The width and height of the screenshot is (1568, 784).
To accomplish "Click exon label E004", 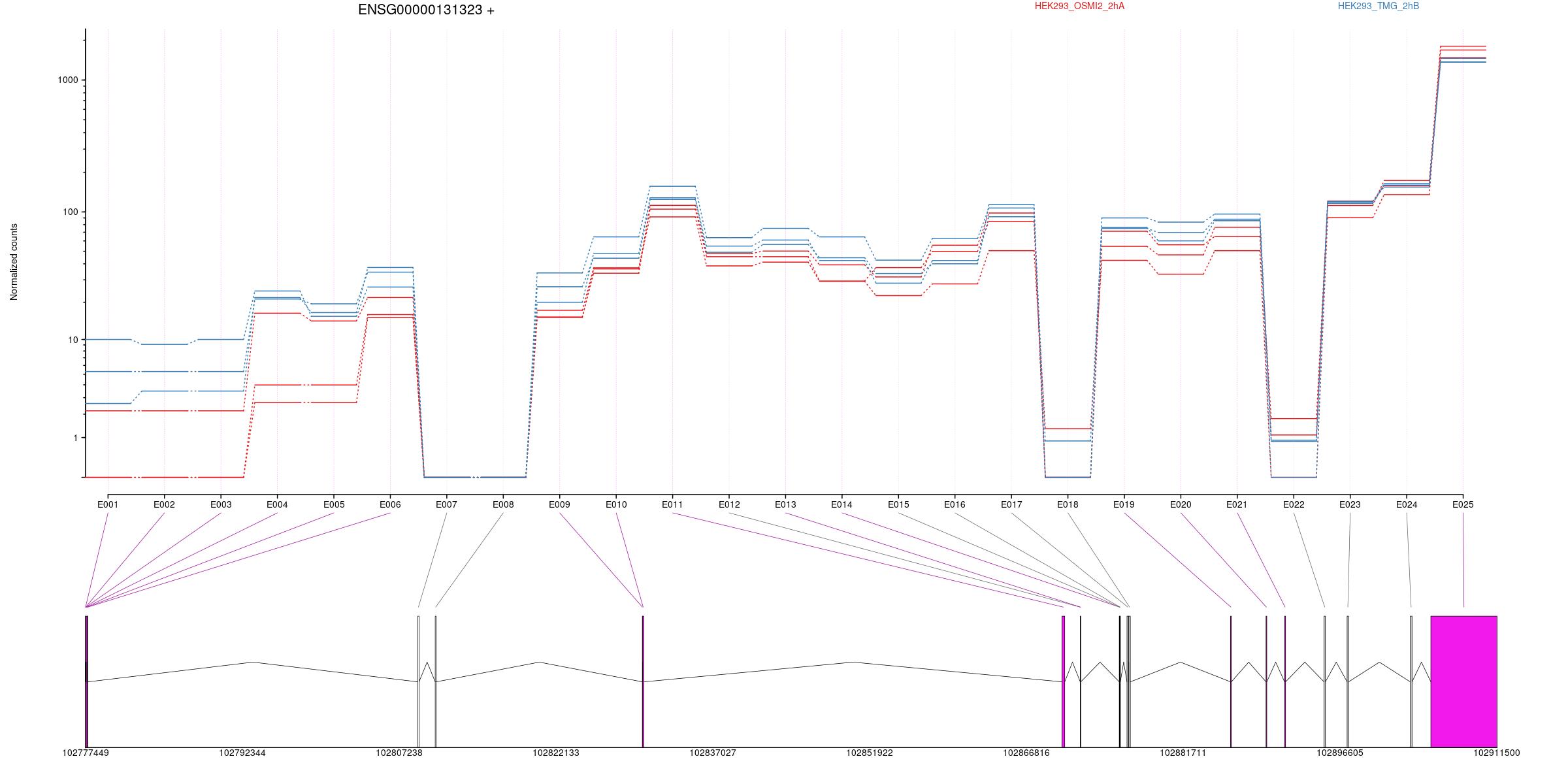I will pos(277,504).
